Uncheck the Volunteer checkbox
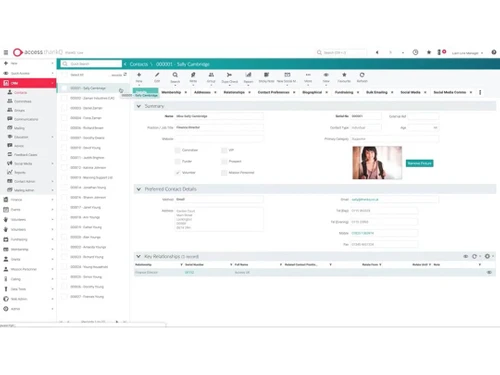This screenshot has width=500, height=375. tap(177, 173)
